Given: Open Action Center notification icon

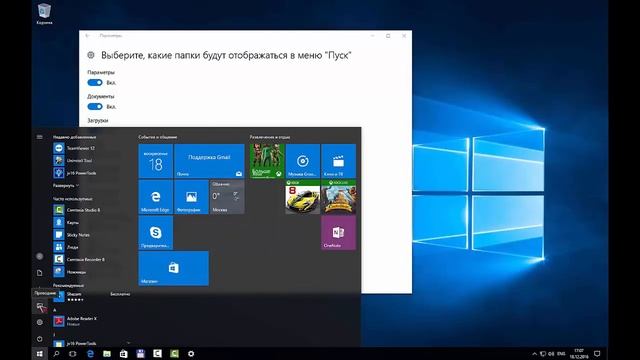Looking at the screenshot, I should coord(597,354).
